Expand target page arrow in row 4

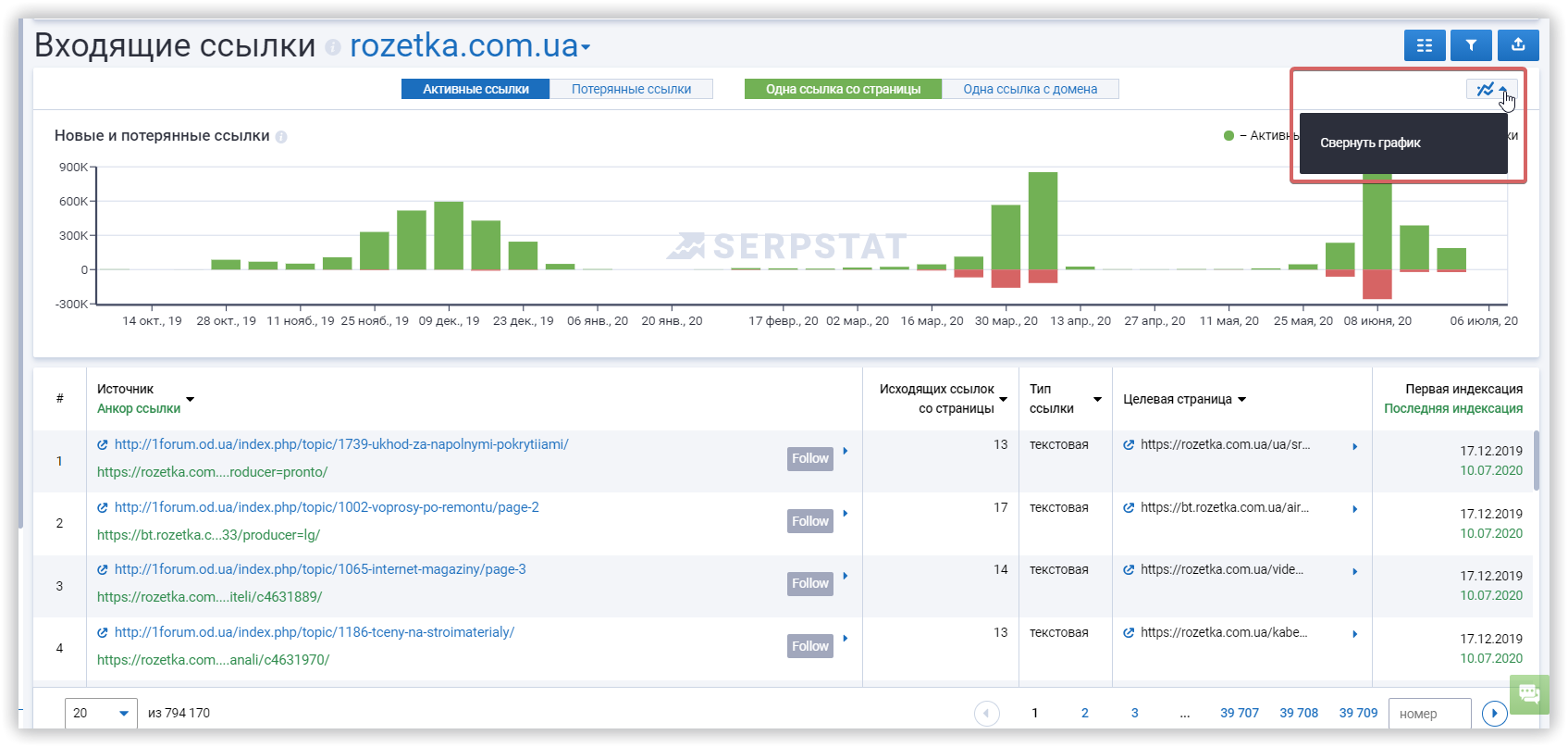[x=1355, y=634]
